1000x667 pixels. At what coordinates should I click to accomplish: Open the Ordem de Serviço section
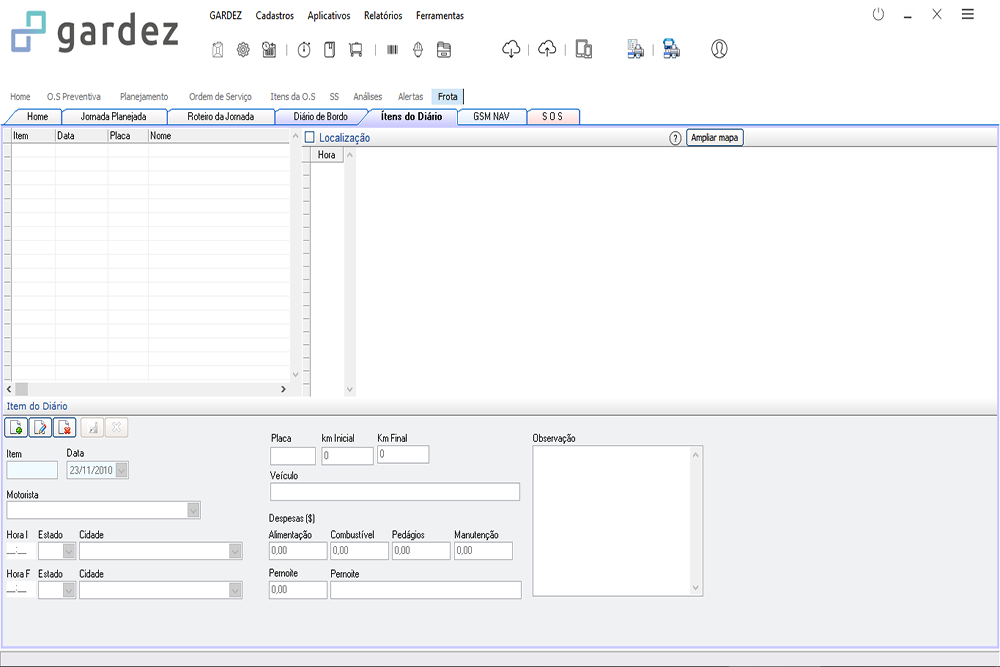click(221, 97)
